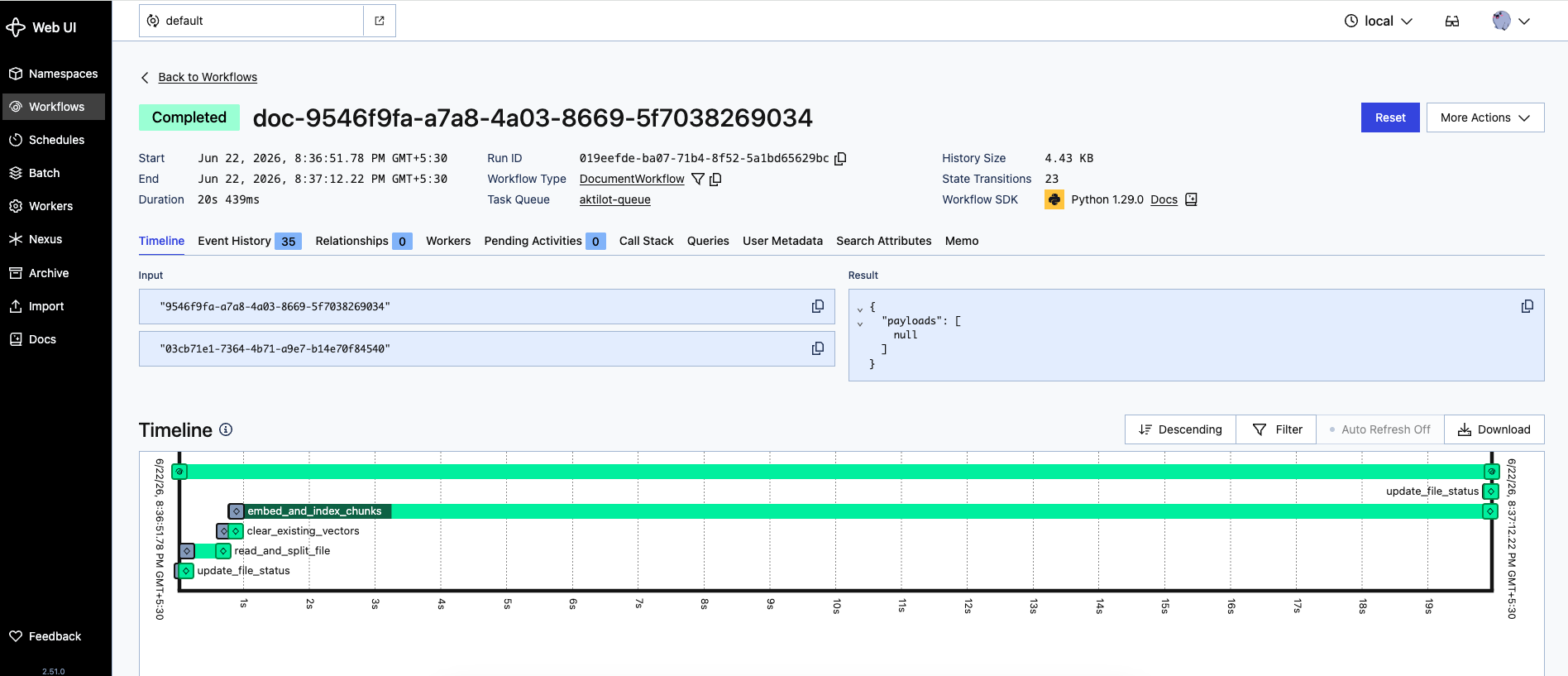Open the Search Attributes tab
Screen dimensions: 1568x676
(883, 241)
